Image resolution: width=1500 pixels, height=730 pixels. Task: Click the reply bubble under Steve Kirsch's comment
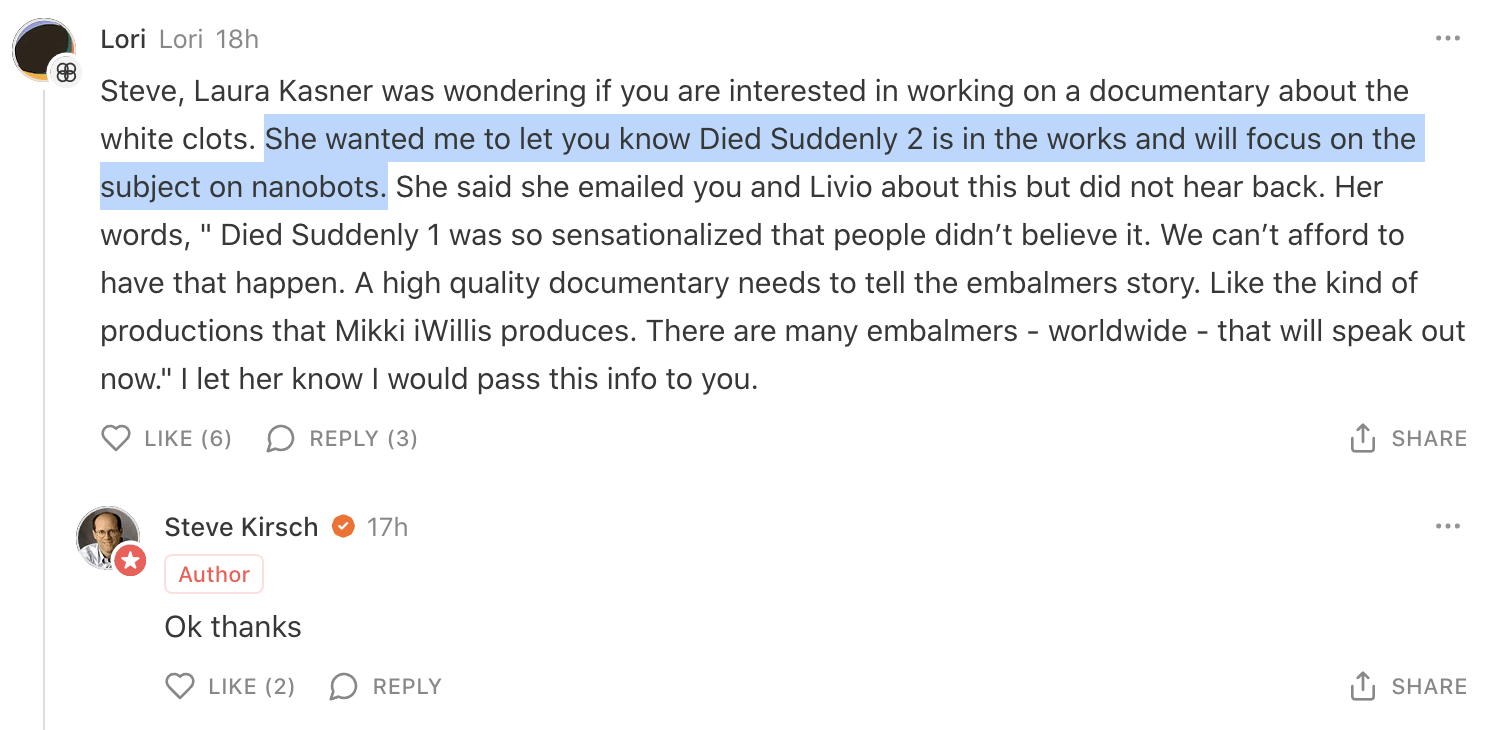(x=344, y=686)
